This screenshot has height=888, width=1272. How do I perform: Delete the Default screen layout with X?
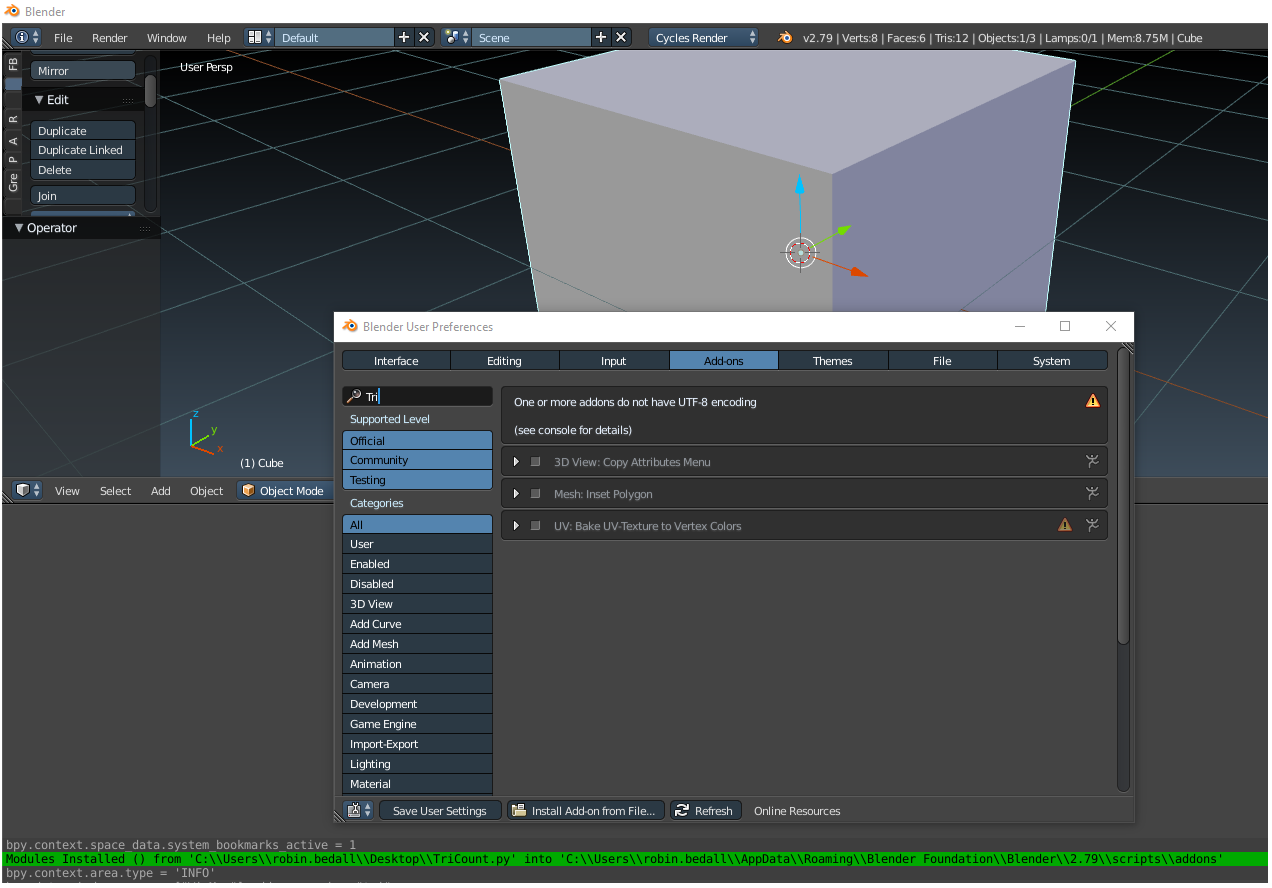(x=424, y=37)
